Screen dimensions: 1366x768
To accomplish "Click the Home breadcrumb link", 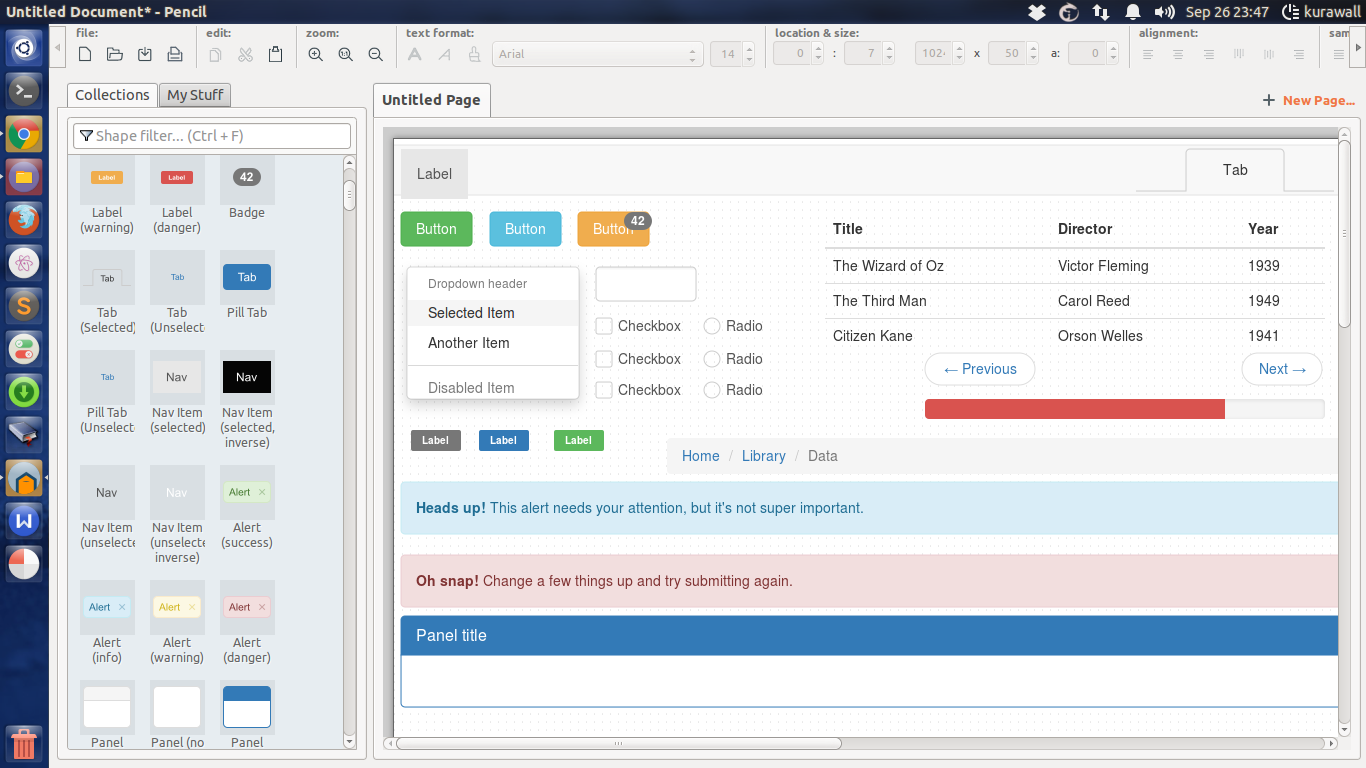I will [x=700, y=456].
